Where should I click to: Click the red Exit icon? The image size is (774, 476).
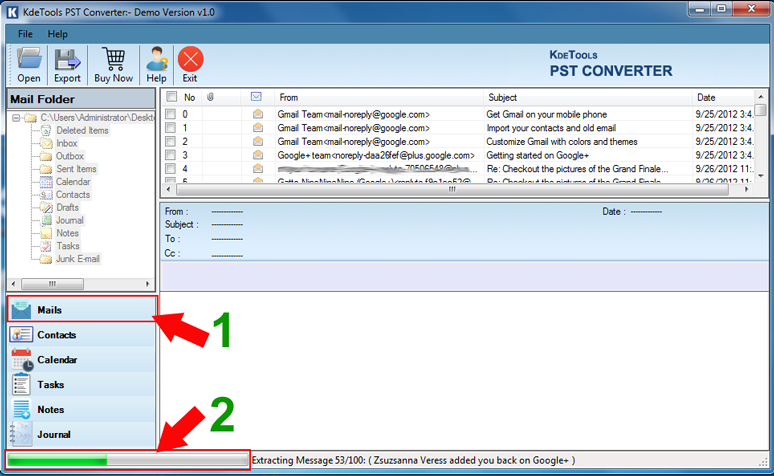pos(190,62)
